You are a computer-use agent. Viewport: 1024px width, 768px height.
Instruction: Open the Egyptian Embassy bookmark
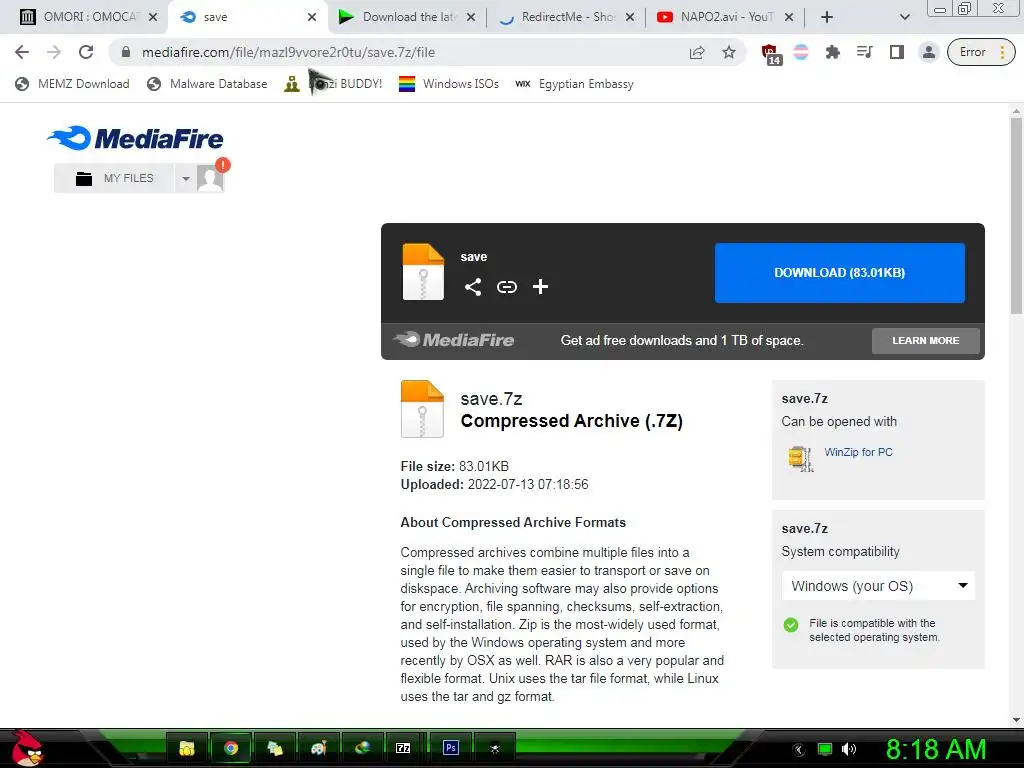pyautogui.click(x=574, y=84)
